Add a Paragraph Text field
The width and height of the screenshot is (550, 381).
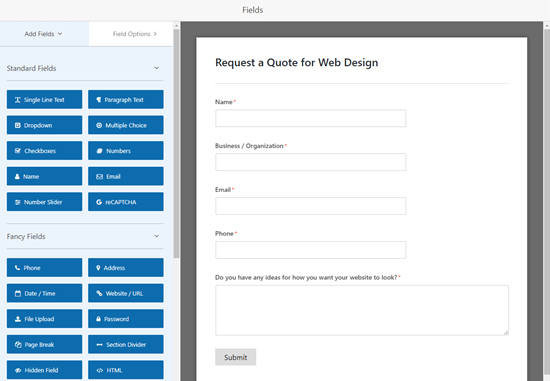[x=126, y=100]
